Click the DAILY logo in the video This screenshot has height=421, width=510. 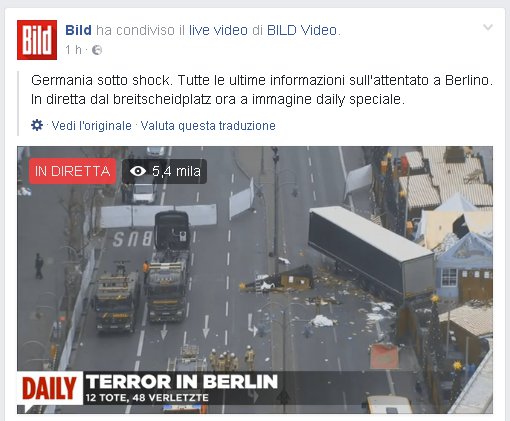[50, 388]
